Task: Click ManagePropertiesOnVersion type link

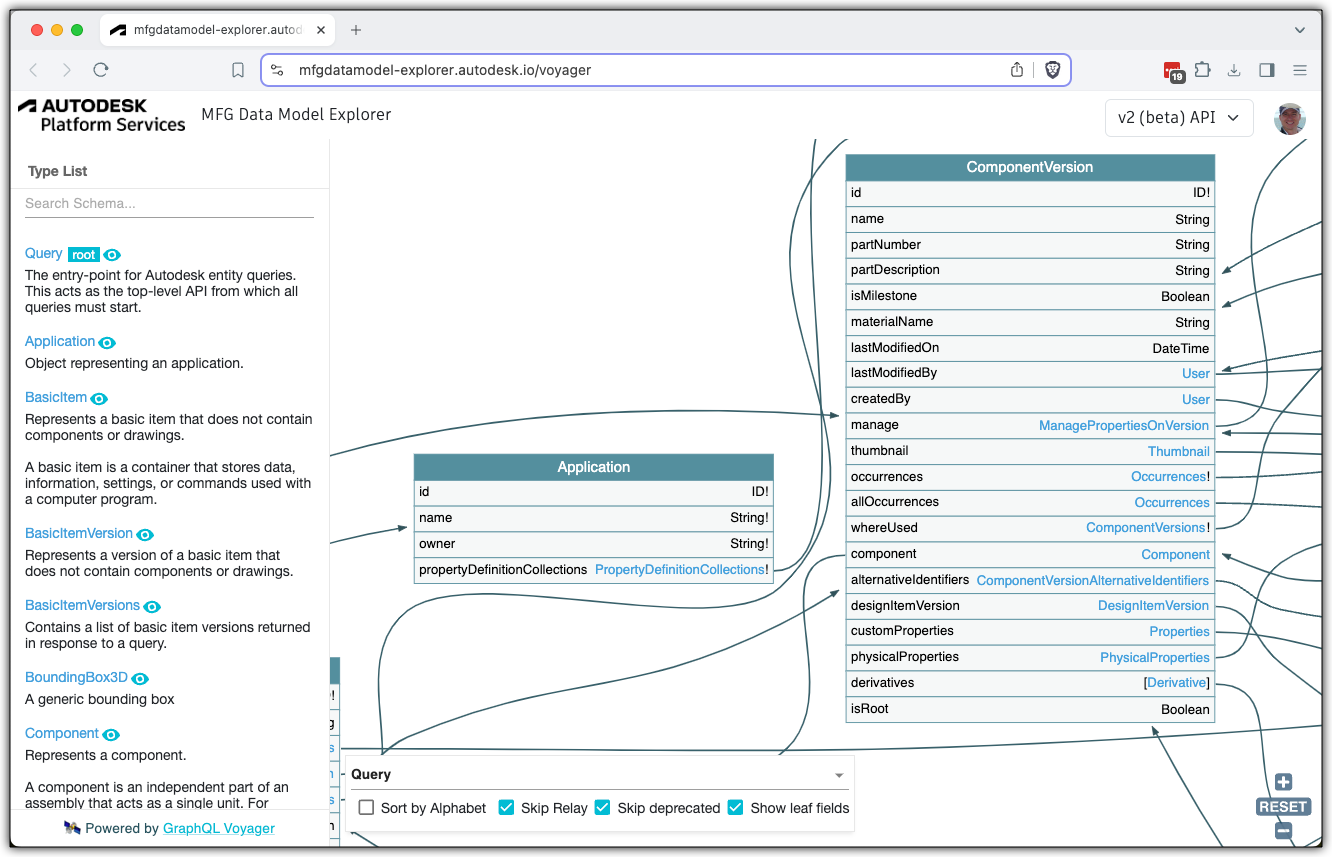Action: pos(1124,426)
